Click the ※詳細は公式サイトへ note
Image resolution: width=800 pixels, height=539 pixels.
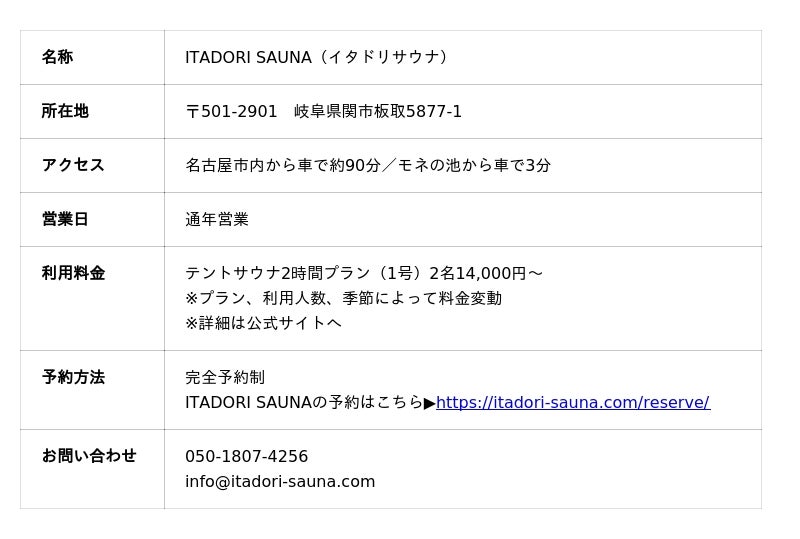[x=263, y=323]
